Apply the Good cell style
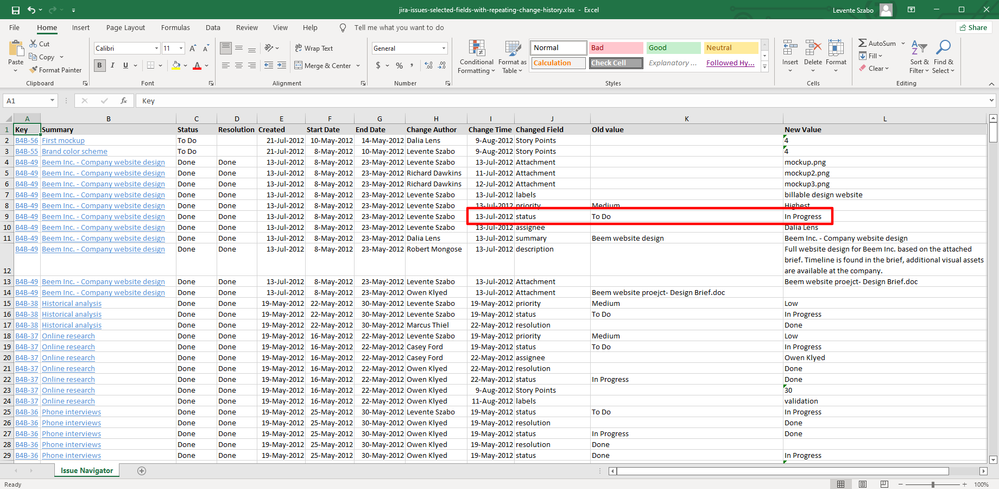999x489 pixels. (674, 48)
